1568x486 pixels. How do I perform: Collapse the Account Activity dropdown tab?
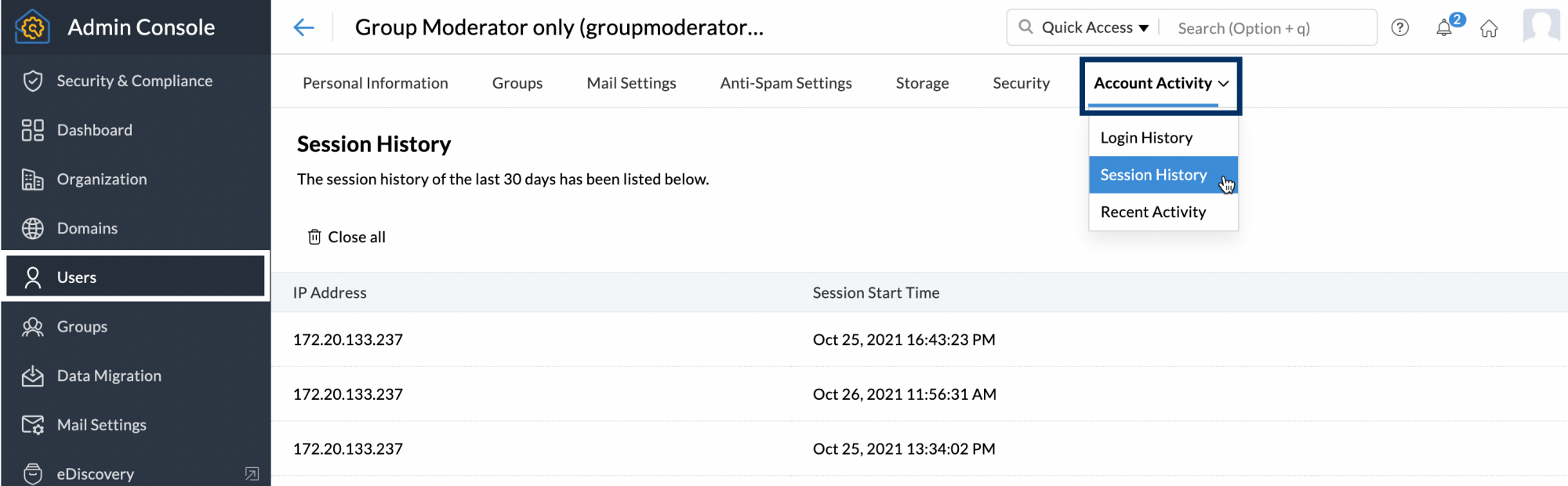(x=1160, y=83)
